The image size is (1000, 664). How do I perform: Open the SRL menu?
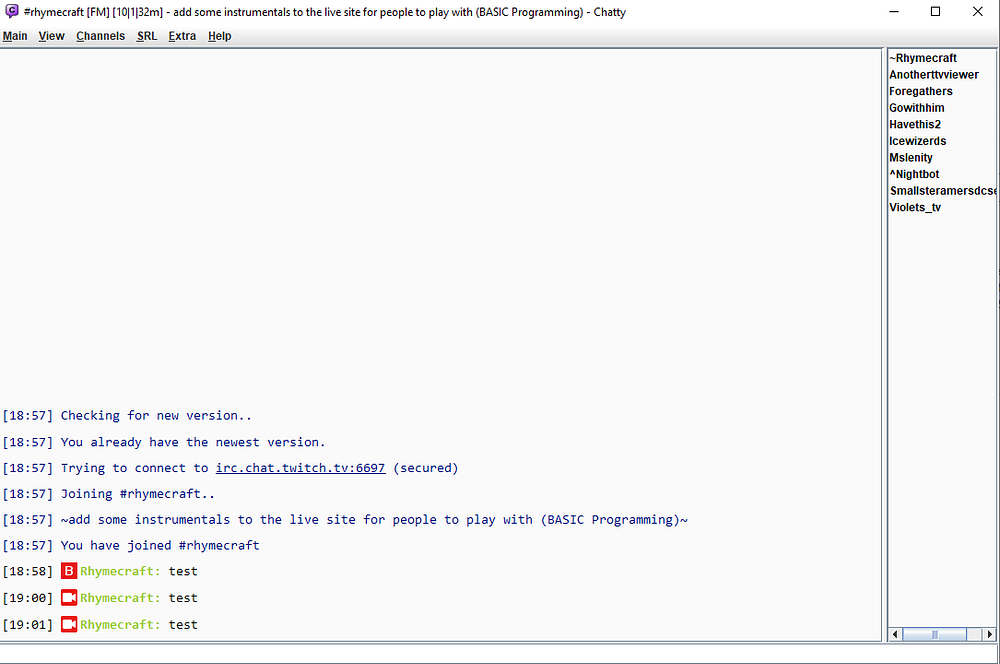click(147, 36)
